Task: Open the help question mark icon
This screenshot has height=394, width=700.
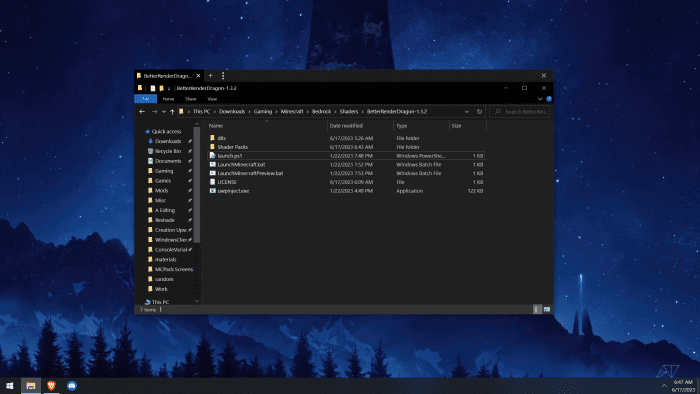Action: tap(549, 99)
